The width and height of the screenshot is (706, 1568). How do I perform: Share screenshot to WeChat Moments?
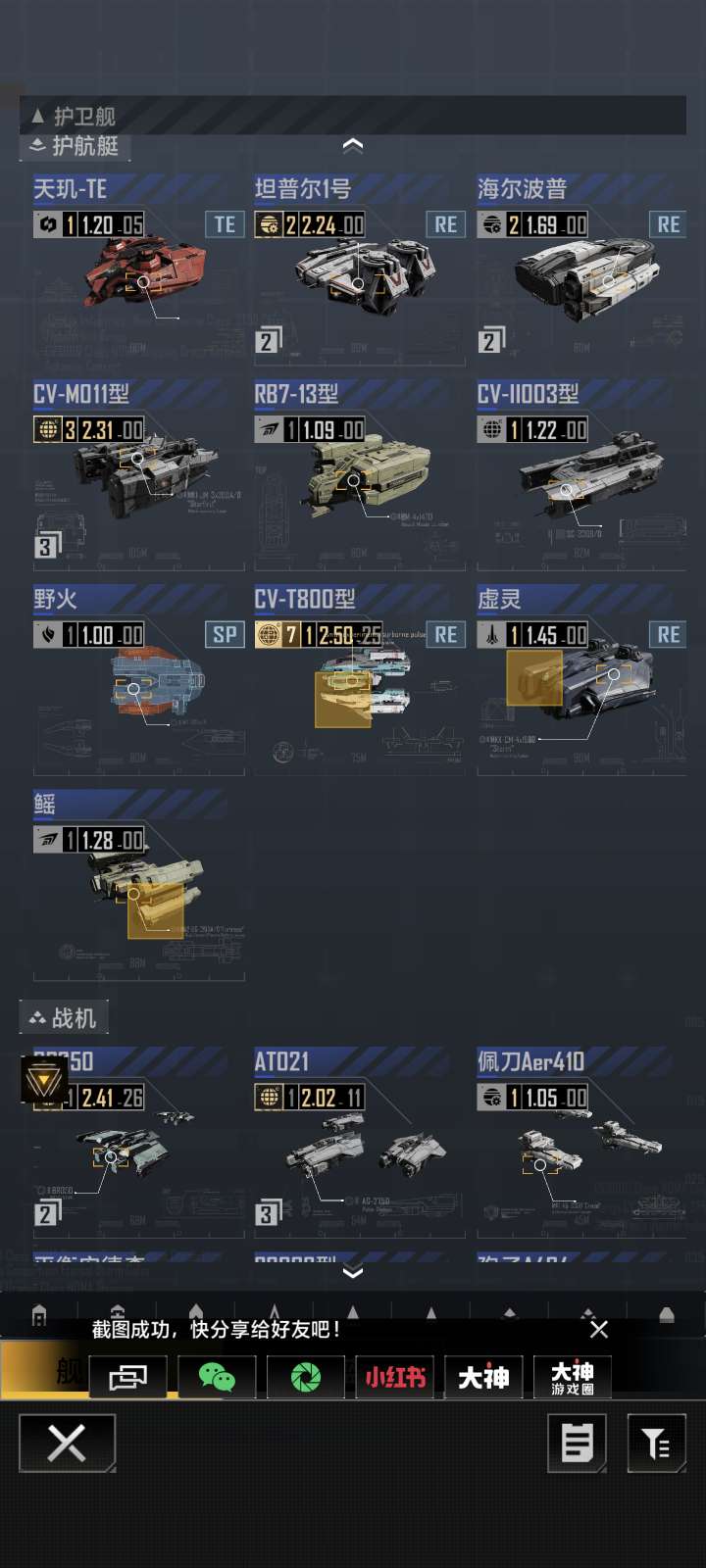click(306, 1377)
